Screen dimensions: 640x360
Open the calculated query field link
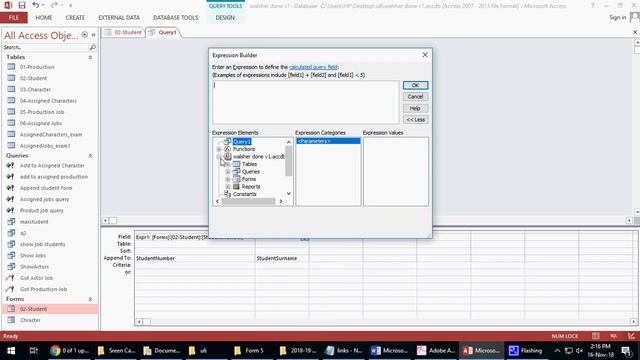313,67
